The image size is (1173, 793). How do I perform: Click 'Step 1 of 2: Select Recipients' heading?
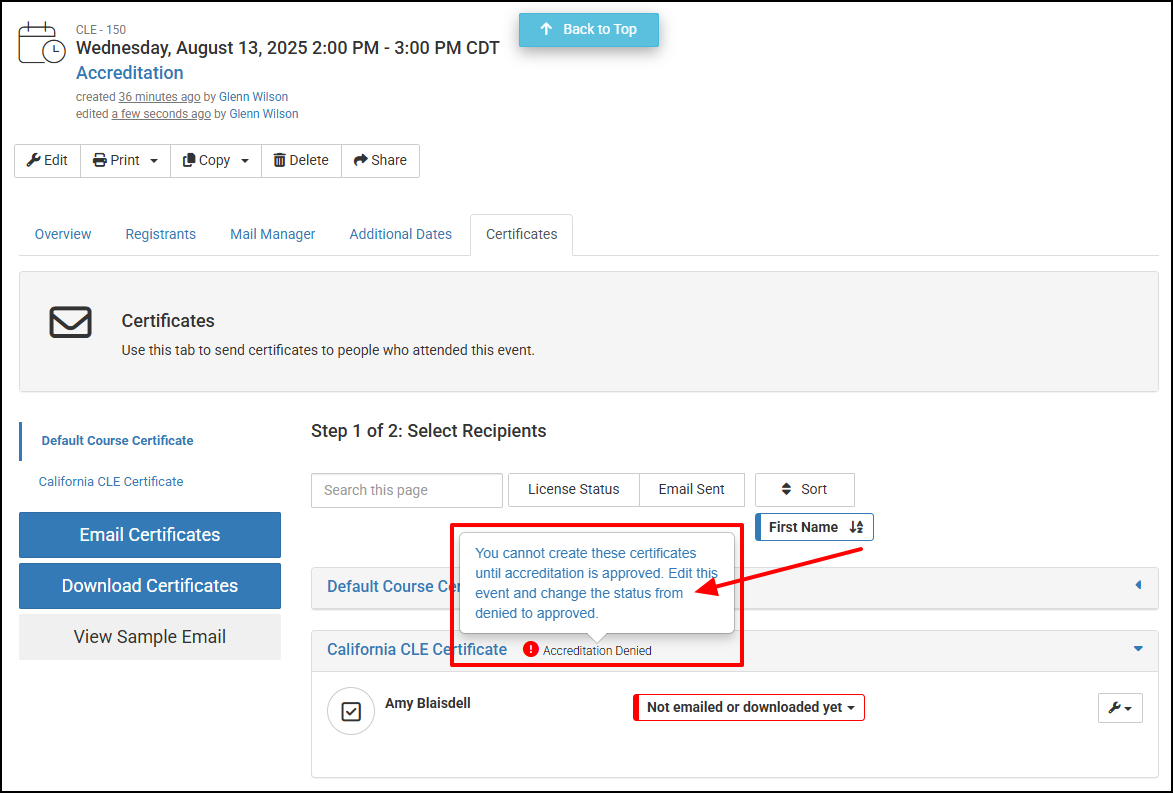tap(429, 431)
